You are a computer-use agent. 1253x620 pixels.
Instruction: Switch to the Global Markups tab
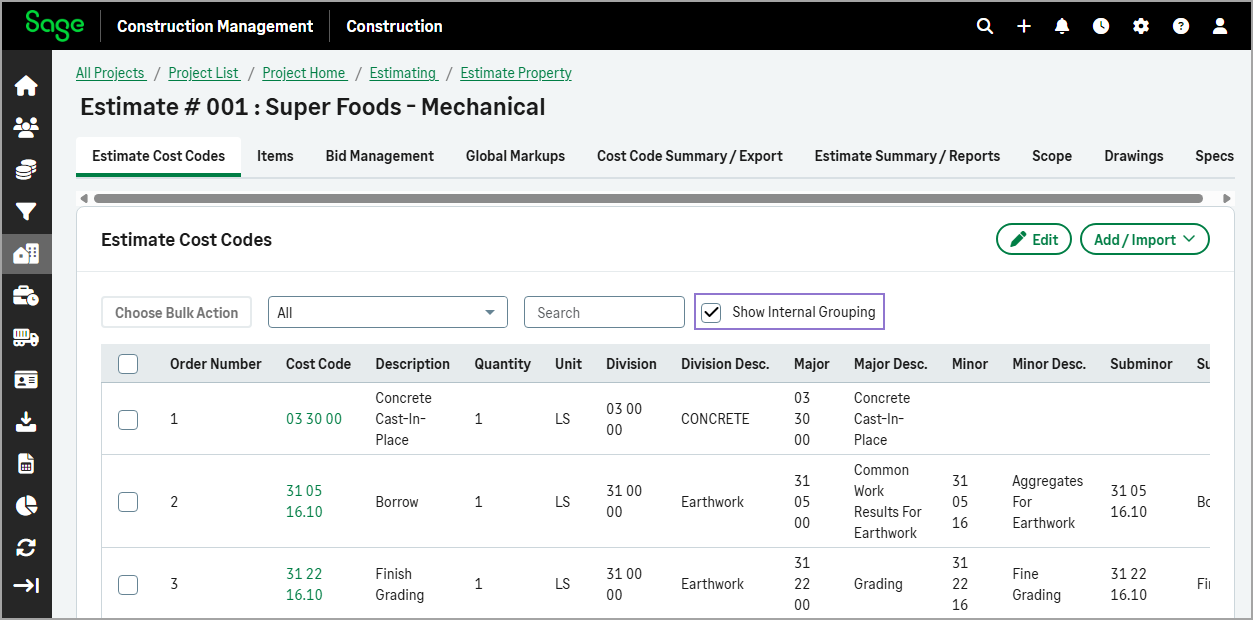click(x=515, y=156)
